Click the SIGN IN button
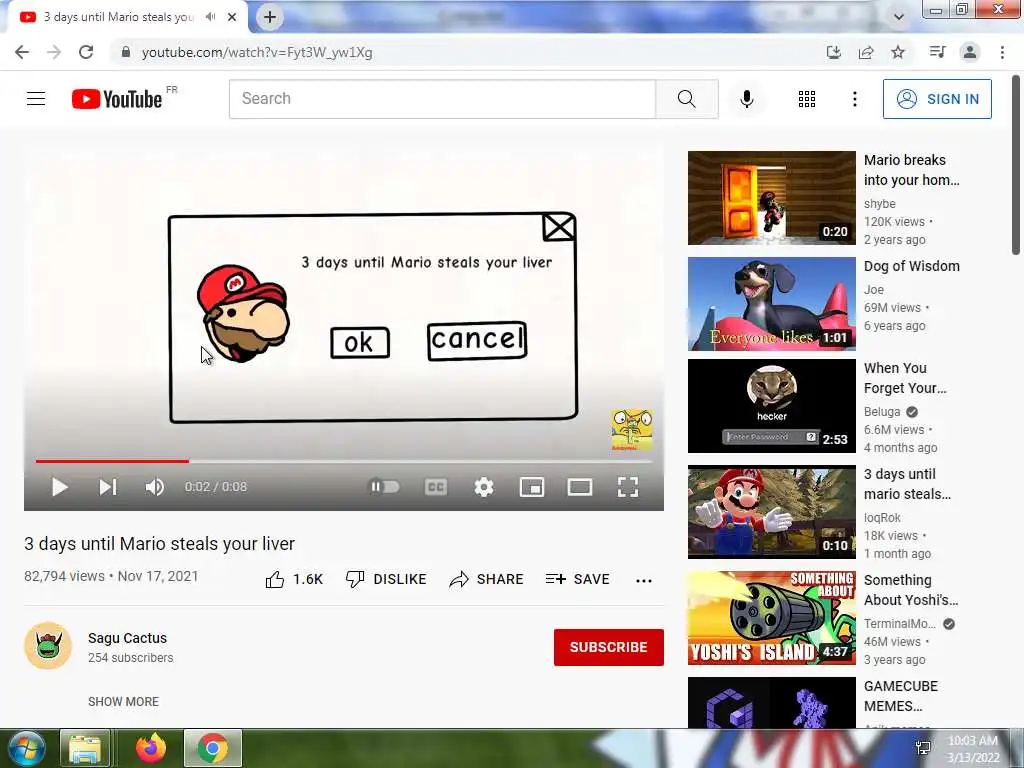 936,99
